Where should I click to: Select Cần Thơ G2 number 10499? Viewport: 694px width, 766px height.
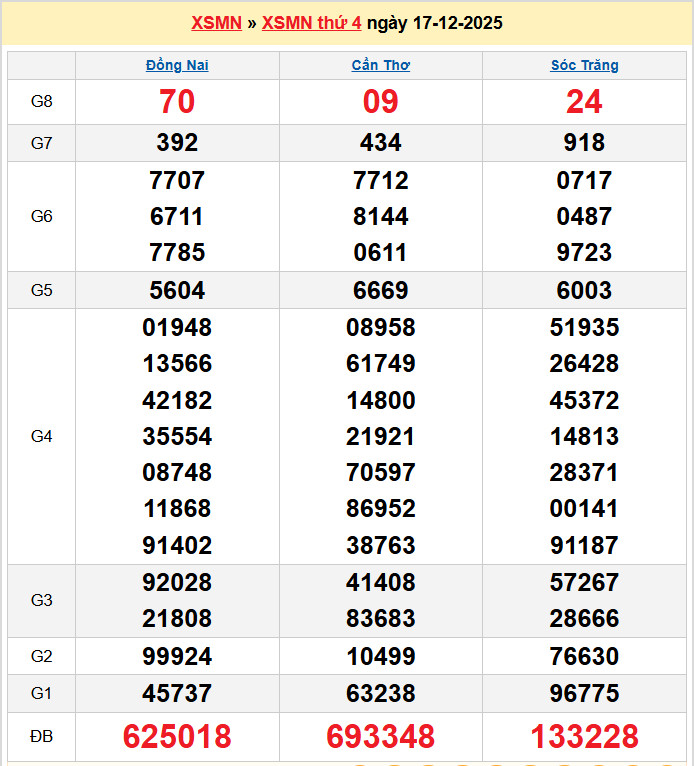380,657
